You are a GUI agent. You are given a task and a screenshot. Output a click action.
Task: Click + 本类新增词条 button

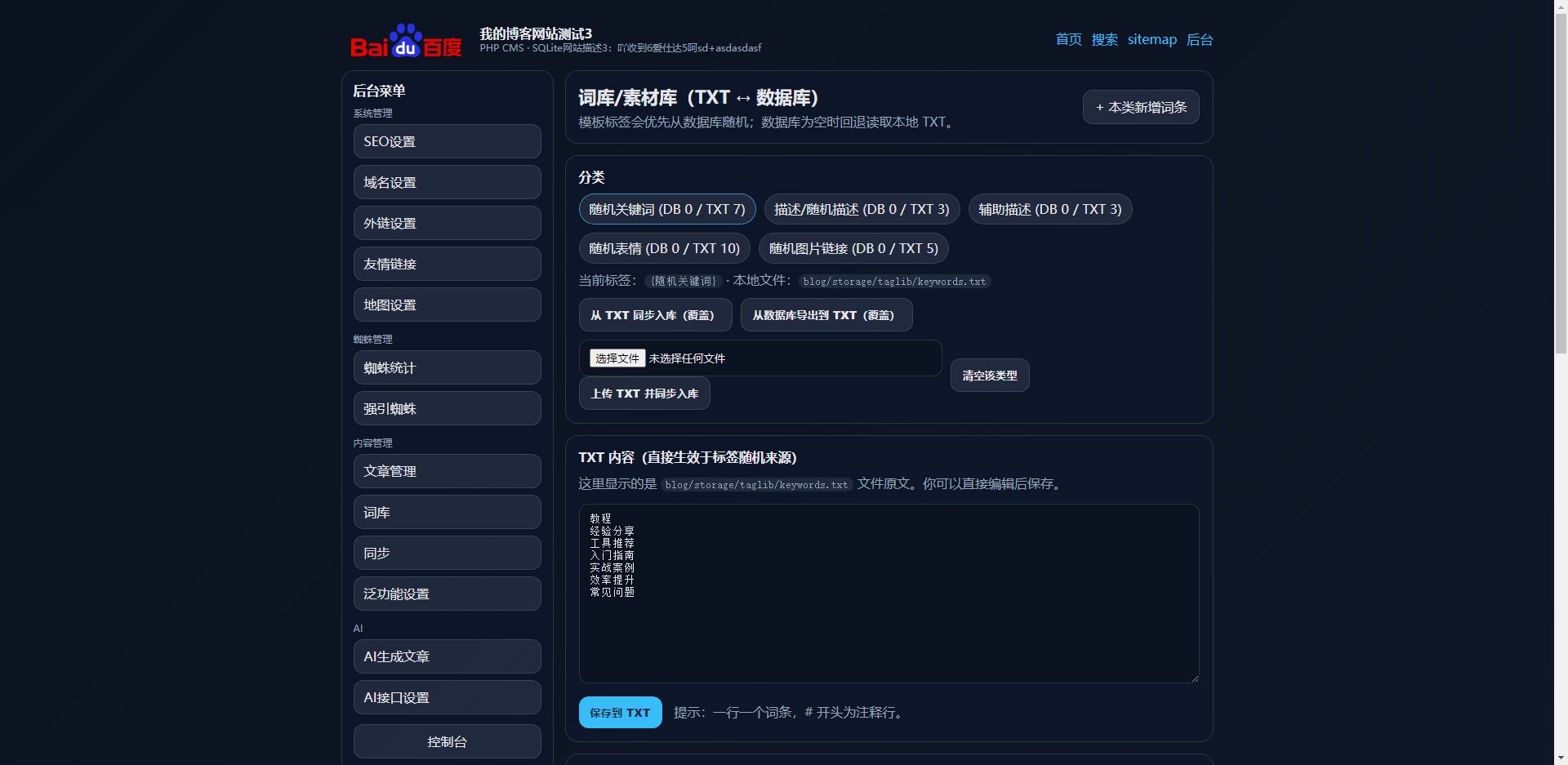tap(1140, 107)
